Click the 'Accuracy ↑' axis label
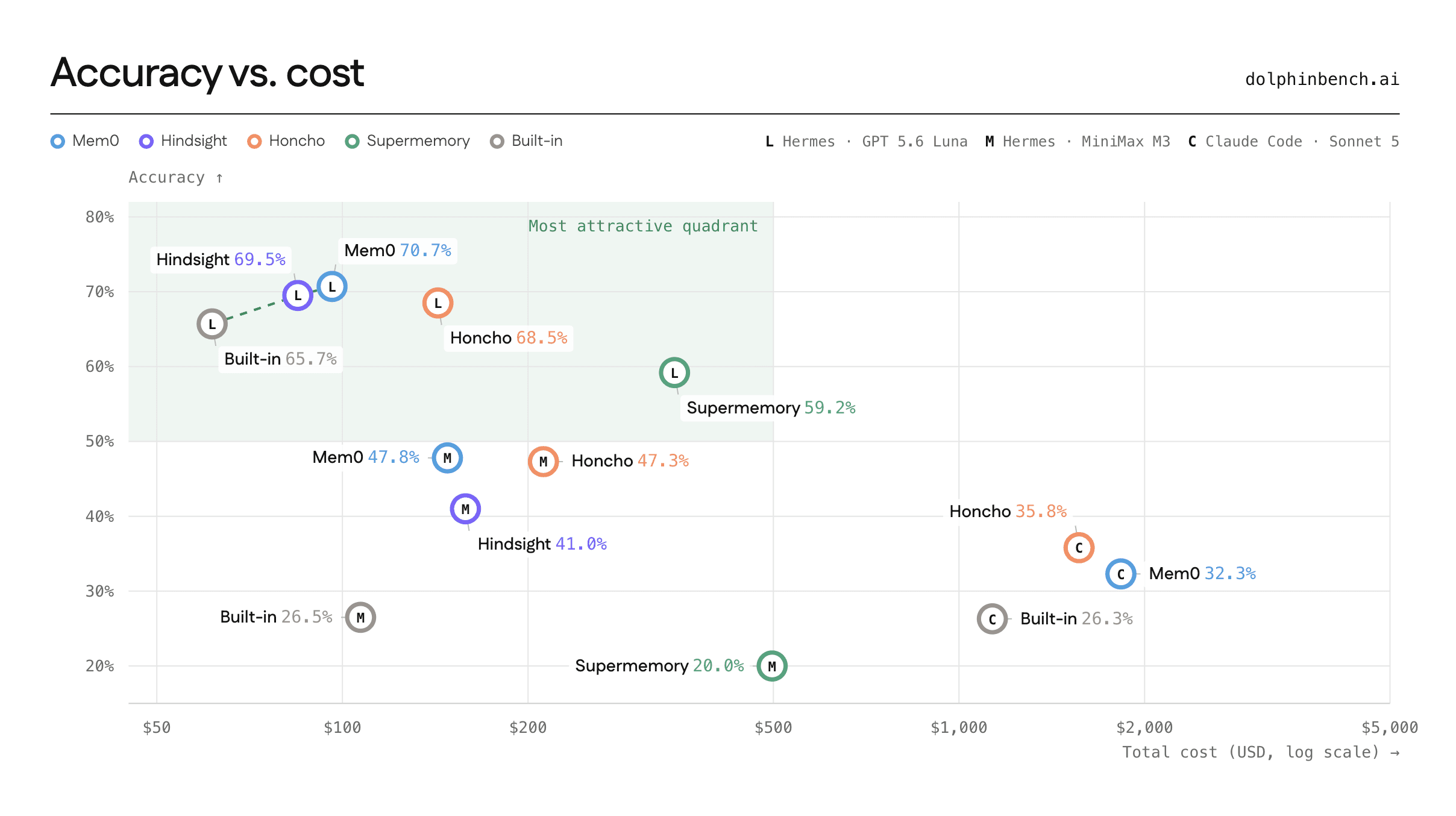This screenshot has height=816, width=1456. point(176,177)
